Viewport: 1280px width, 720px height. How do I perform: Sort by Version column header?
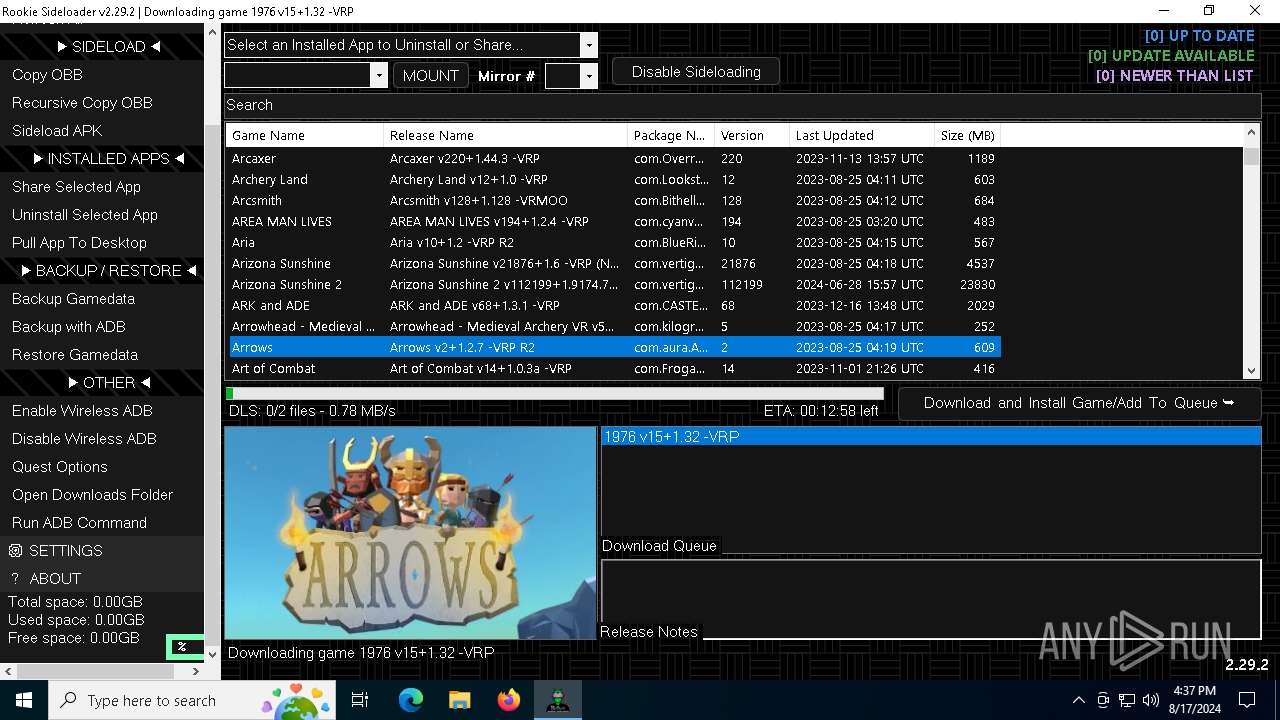(751, 135)
